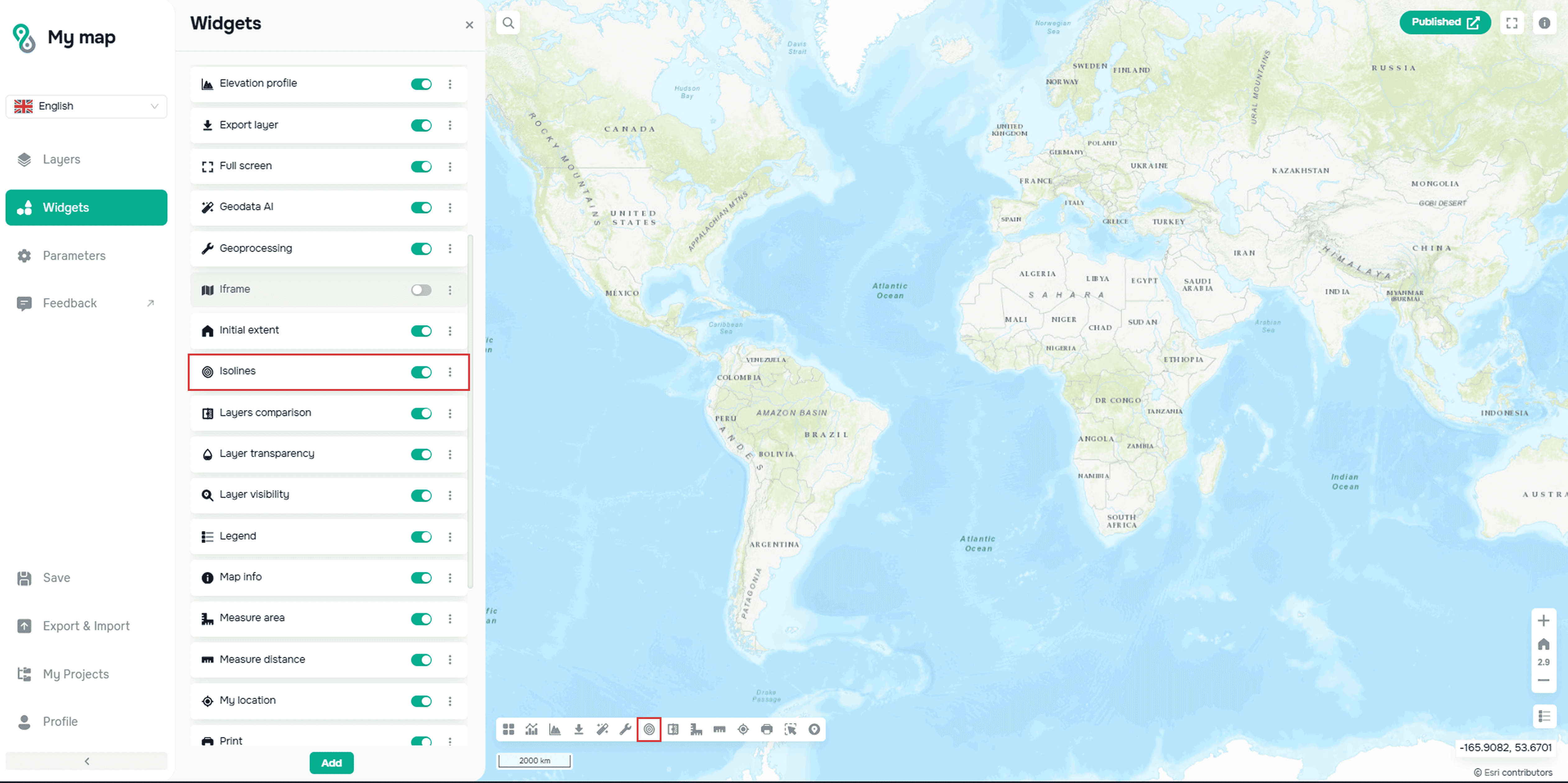
Task: Turn off the Legend widget toggle
Action: pos(421,536)
